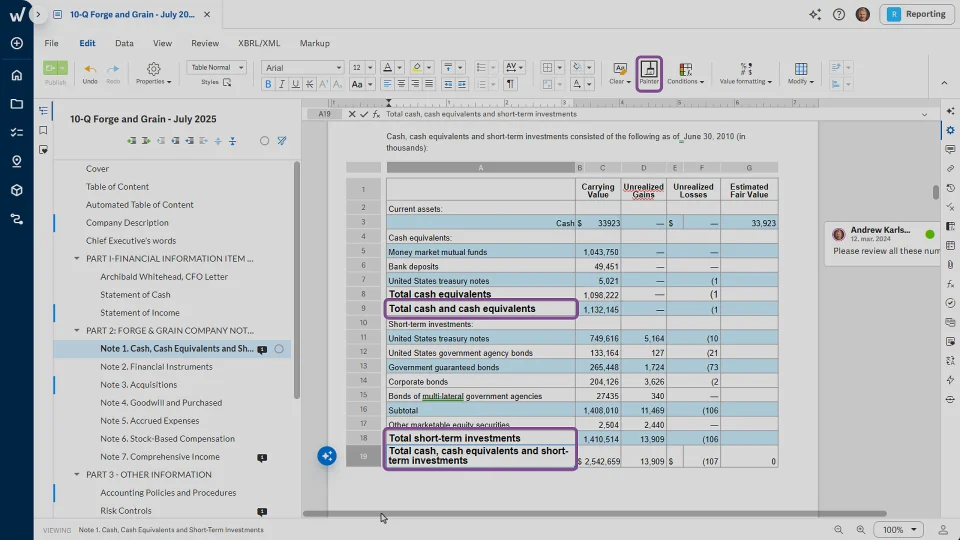
Task: Open the XBRL/XML menu
Action: click(x=258, y=43)
